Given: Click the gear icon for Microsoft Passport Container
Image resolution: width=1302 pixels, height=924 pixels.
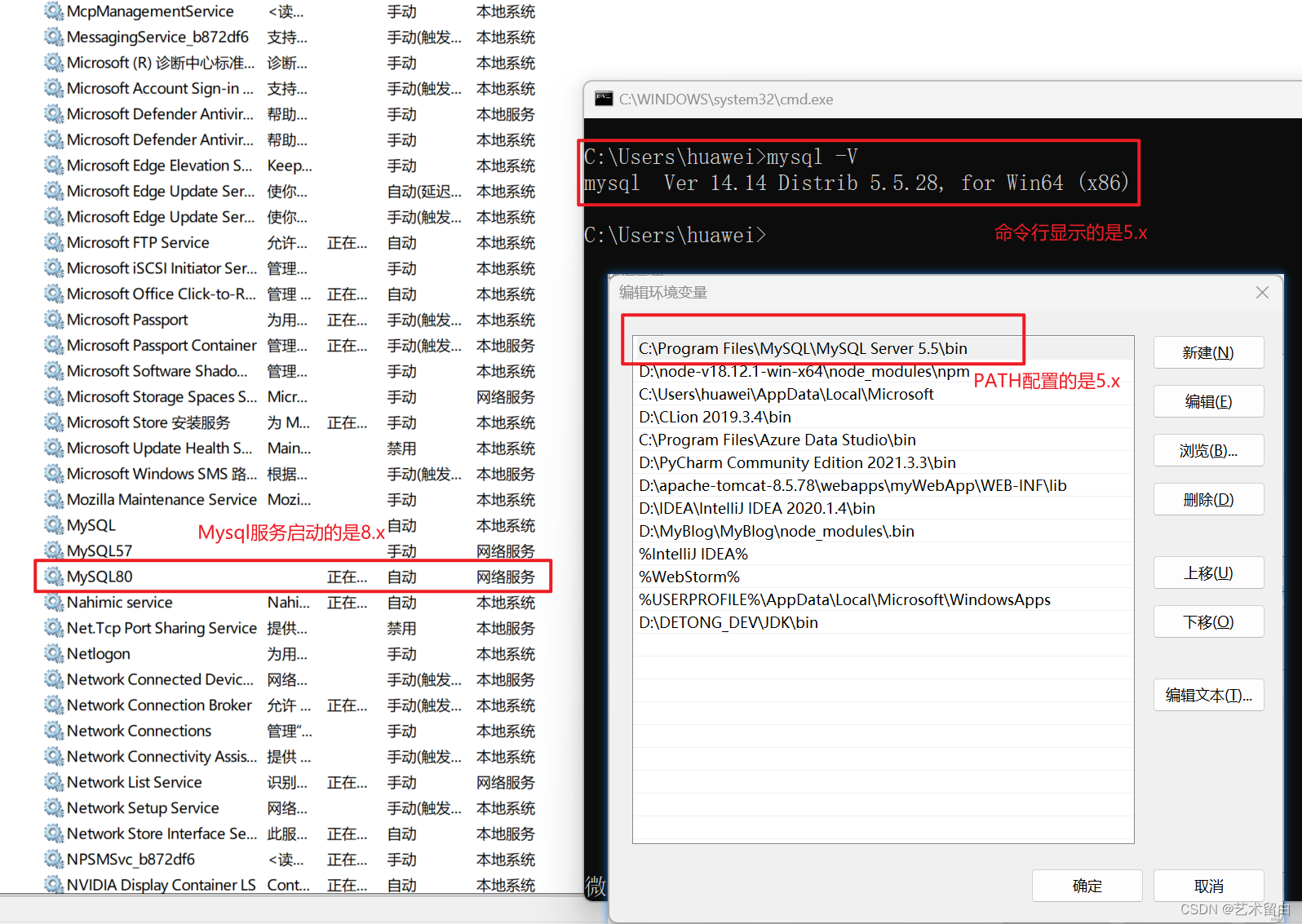Looking at the screenshot, I should click(54, 345).
